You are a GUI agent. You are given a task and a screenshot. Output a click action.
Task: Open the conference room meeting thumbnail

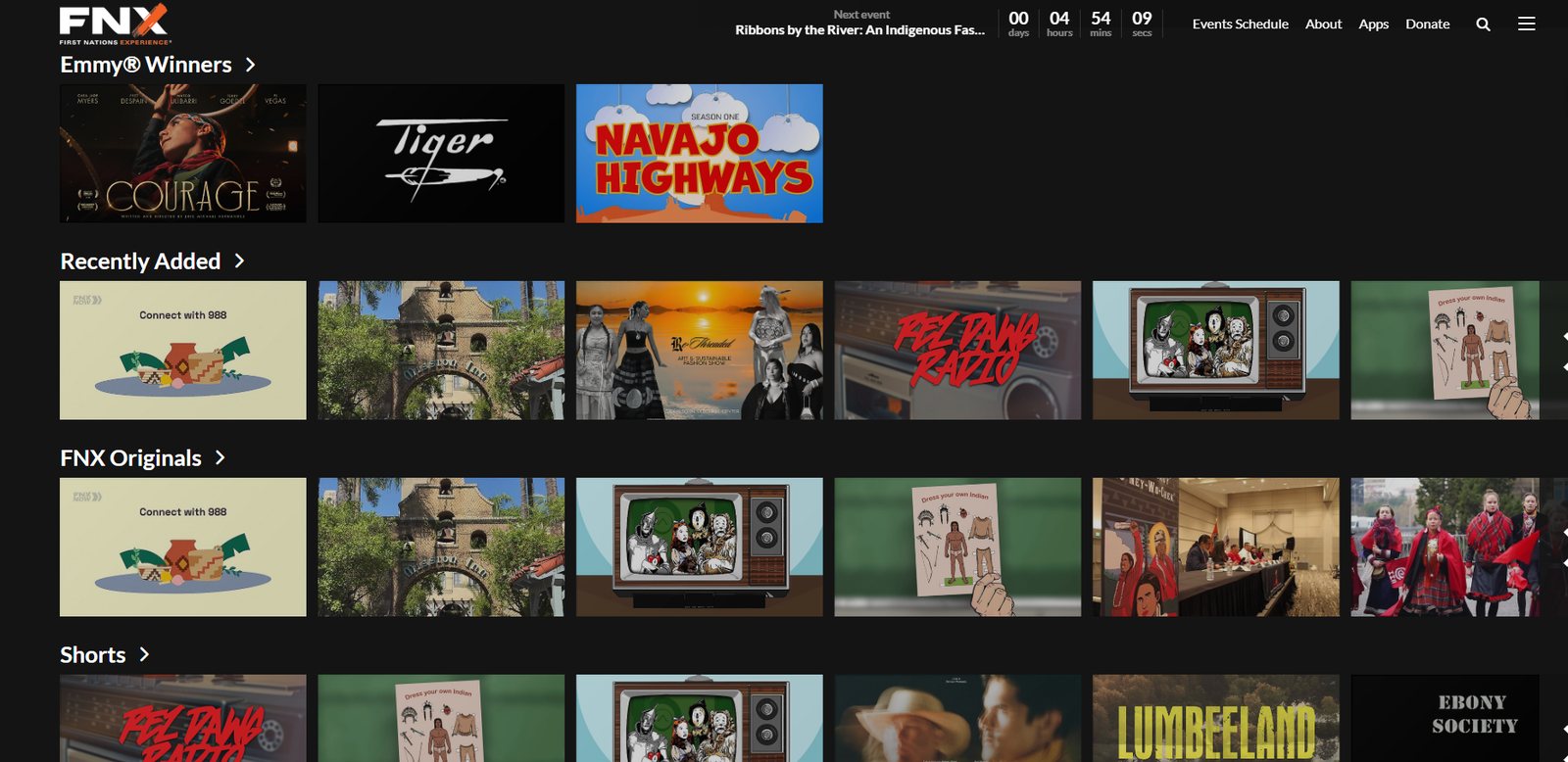[1216, 548]
